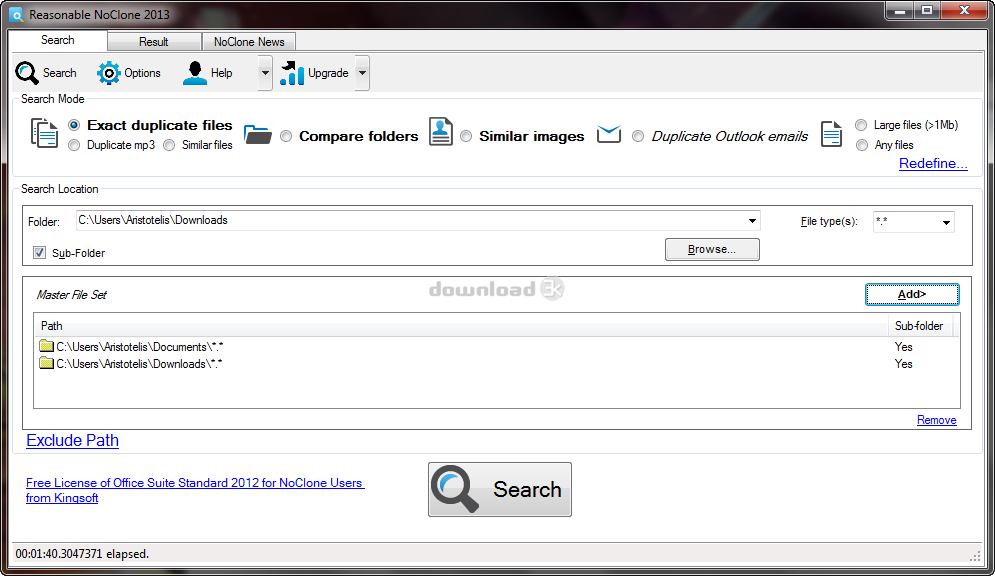Screen dimensions: 995x576
Task: Select Similar files radio button
Action: (169, 145)
